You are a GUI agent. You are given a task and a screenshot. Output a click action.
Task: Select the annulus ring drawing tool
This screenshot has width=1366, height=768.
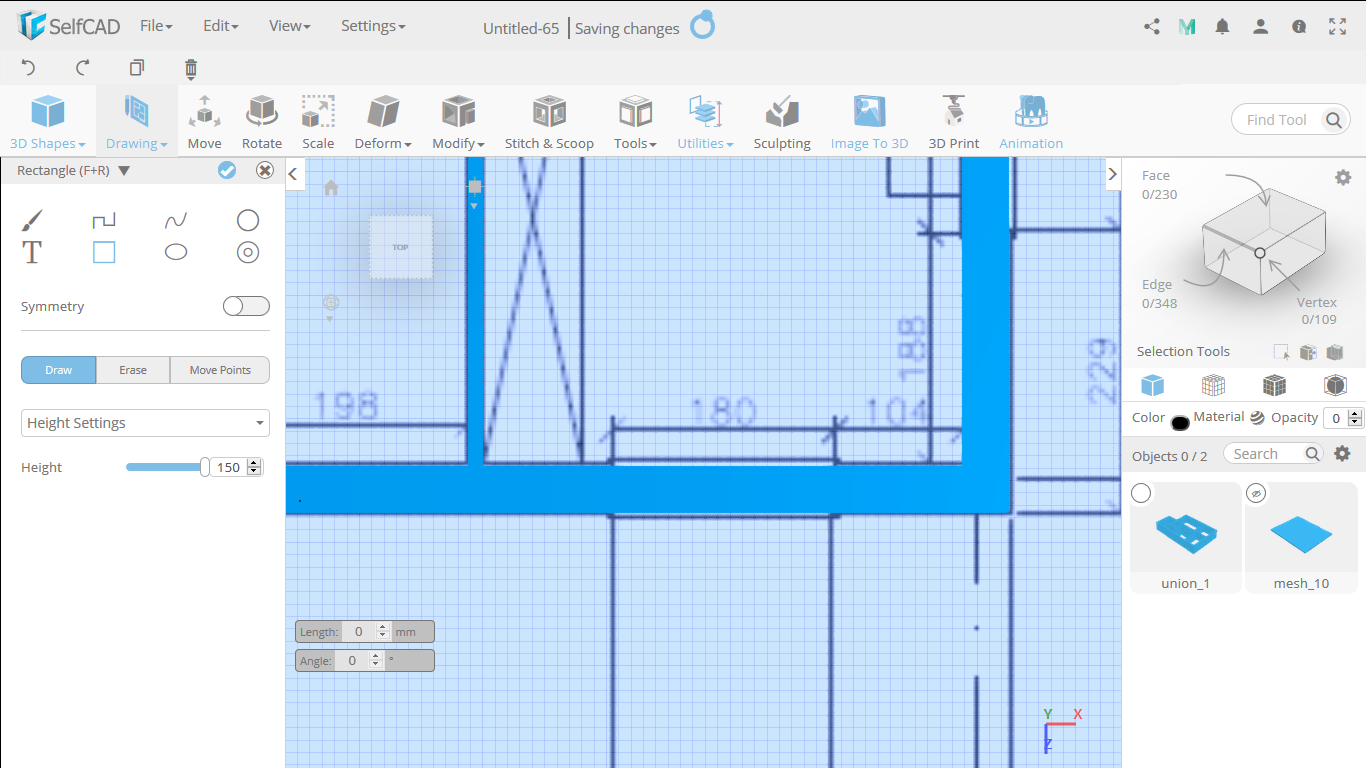[x=248, y=252]
